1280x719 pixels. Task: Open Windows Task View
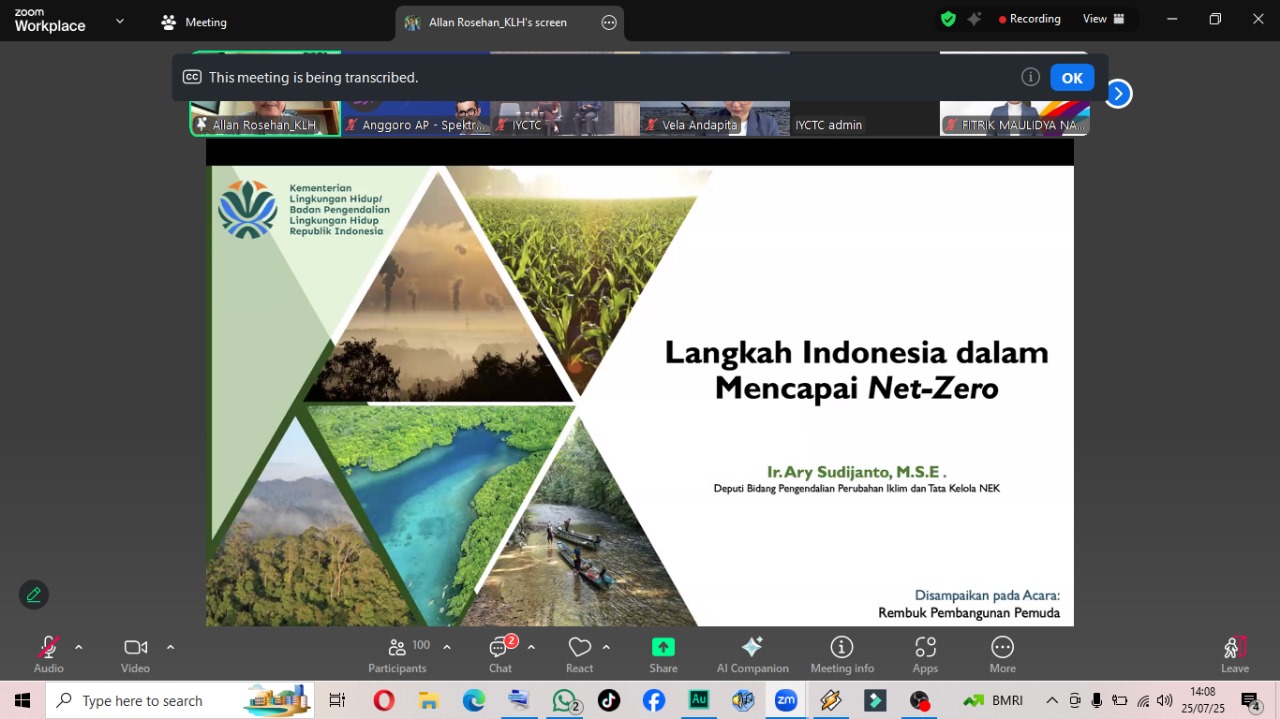tap(337, 701)
